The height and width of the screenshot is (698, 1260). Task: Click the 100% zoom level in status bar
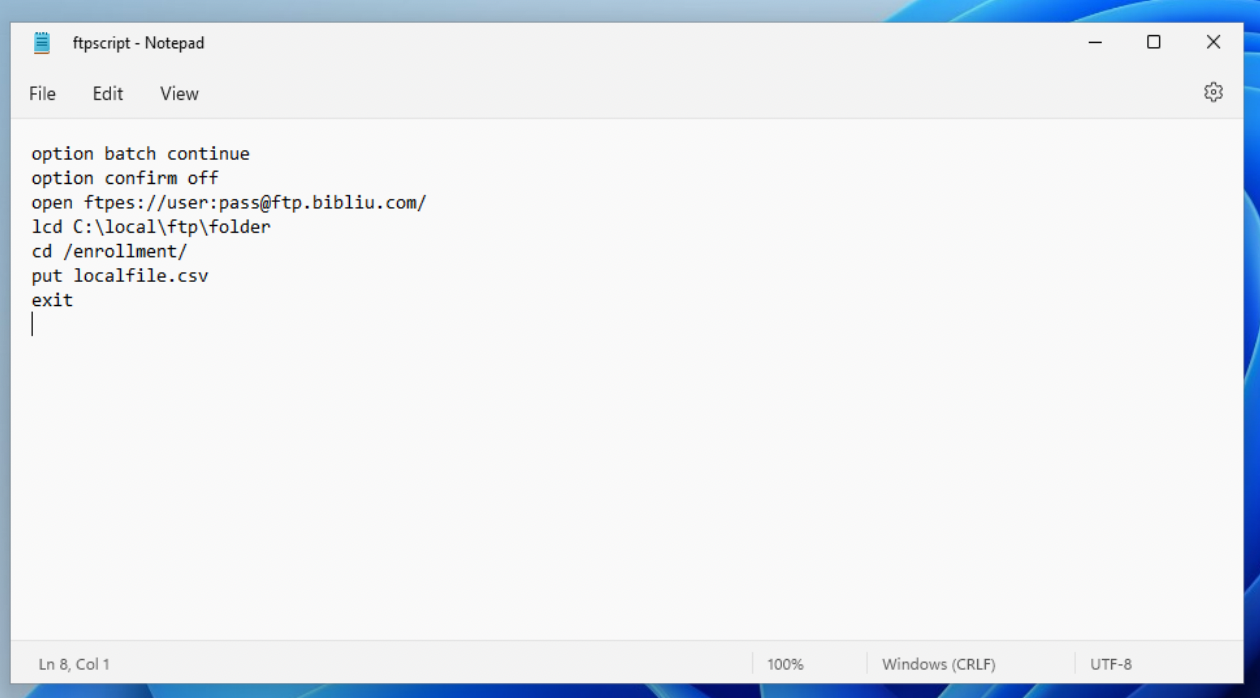[x=785, y=664]
